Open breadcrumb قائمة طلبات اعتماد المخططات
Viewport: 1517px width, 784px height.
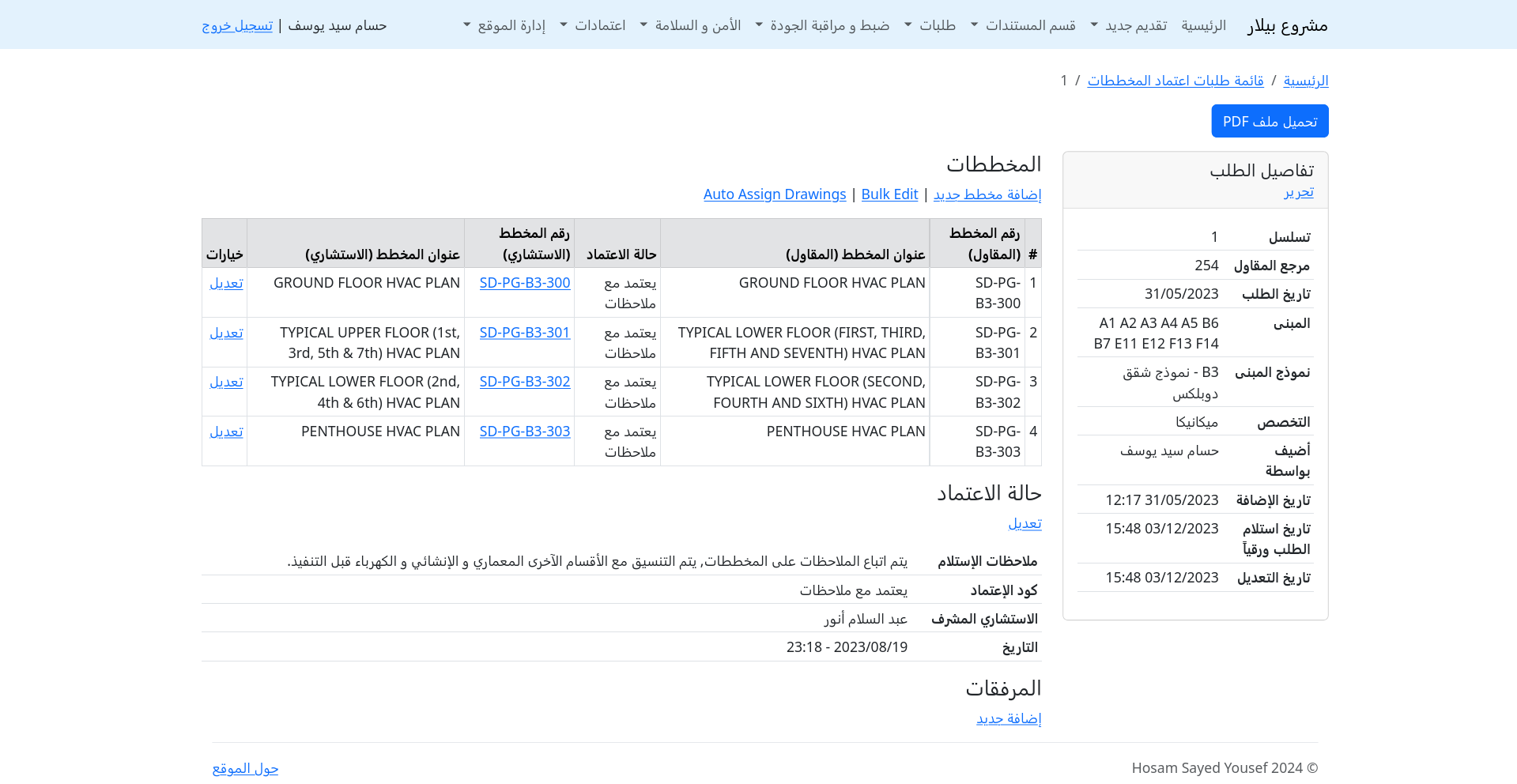[1175, 81]
